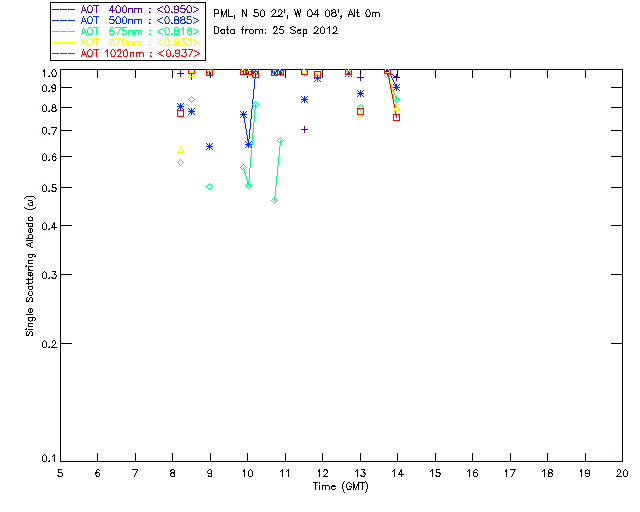The width and height of the screenshot is (640, 512).
Task: Click x-axis tick label '6'
Action: tap(98, 473)
